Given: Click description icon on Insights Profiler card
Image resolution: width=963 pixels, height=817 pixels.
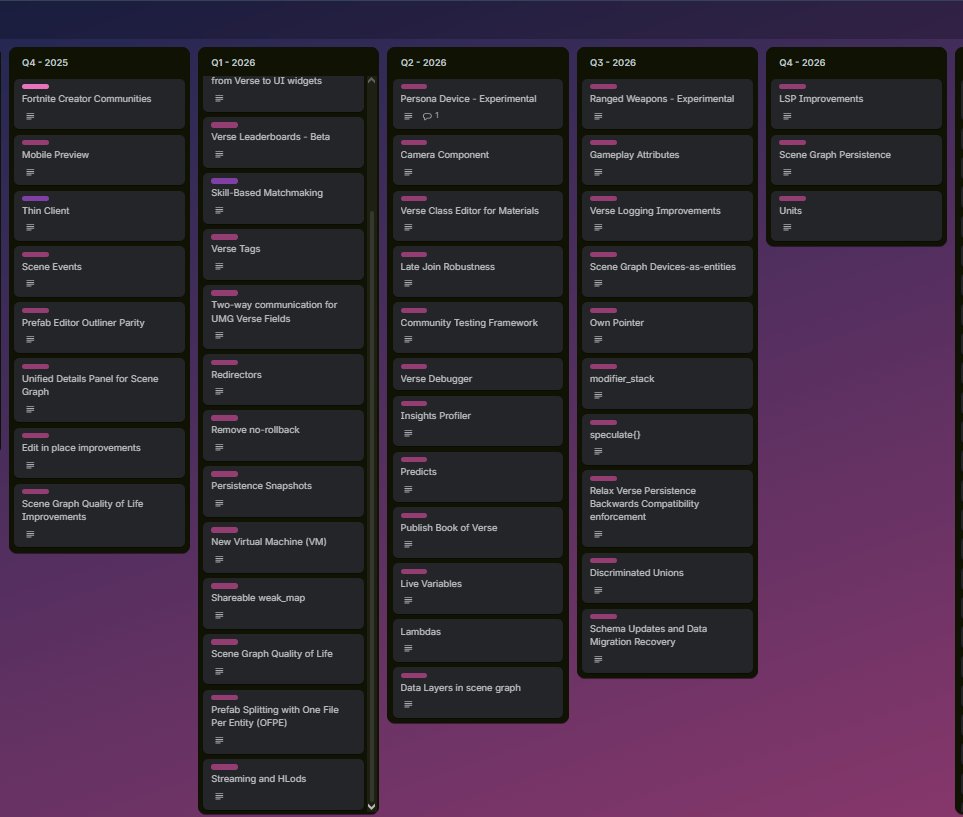Looking at the screenshot, I should click(x=408, y=434).
